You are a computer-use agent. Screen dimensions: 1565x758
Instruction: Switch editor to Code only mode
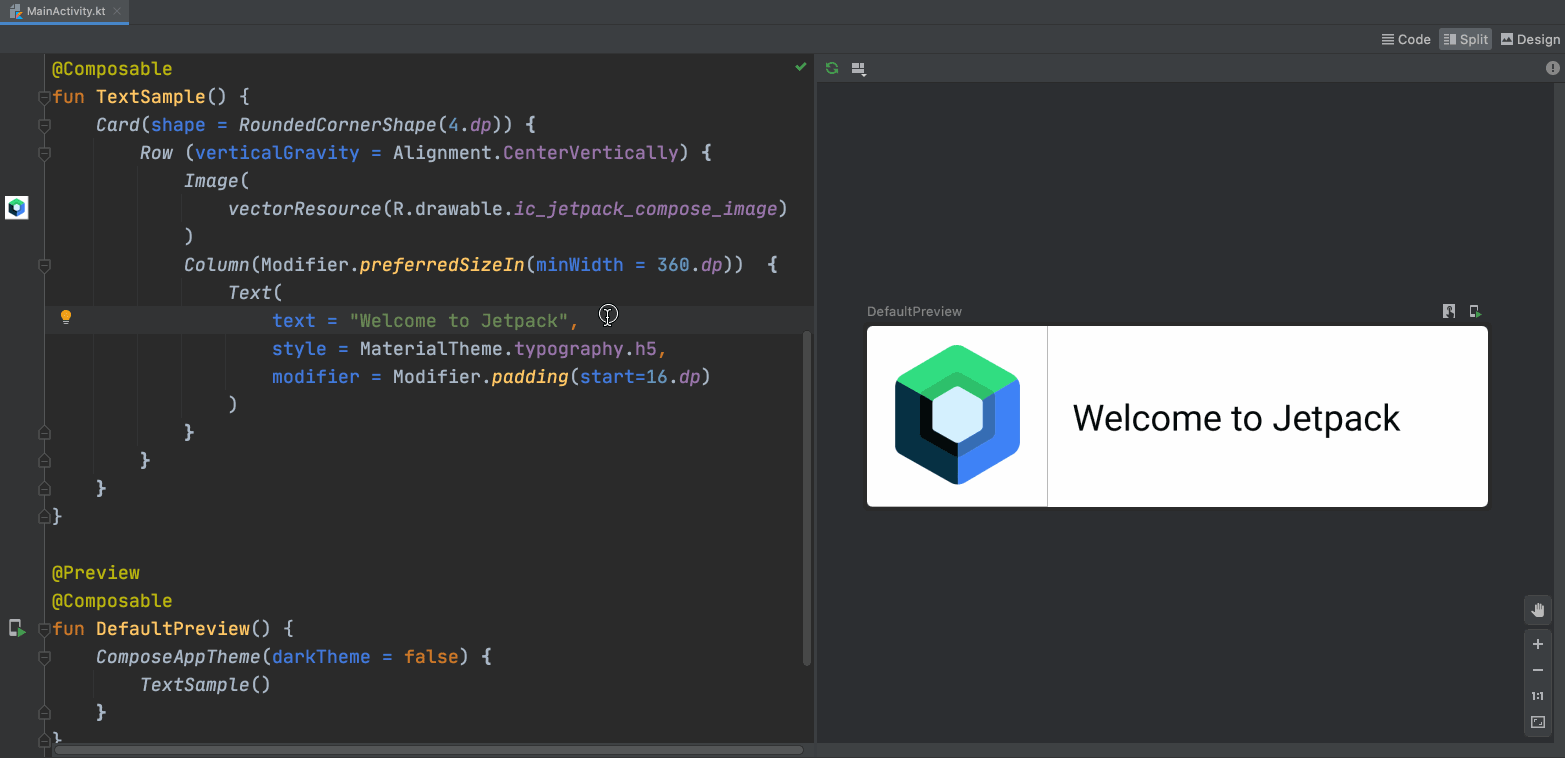[1406, 40]
